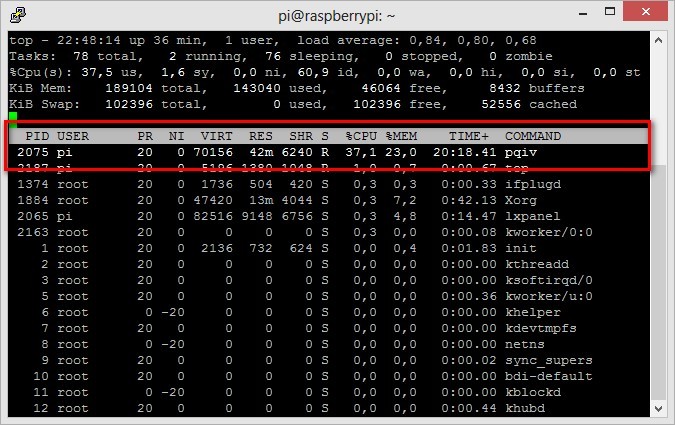
Task: Click the kblockd process name
Action: [533, 392]
